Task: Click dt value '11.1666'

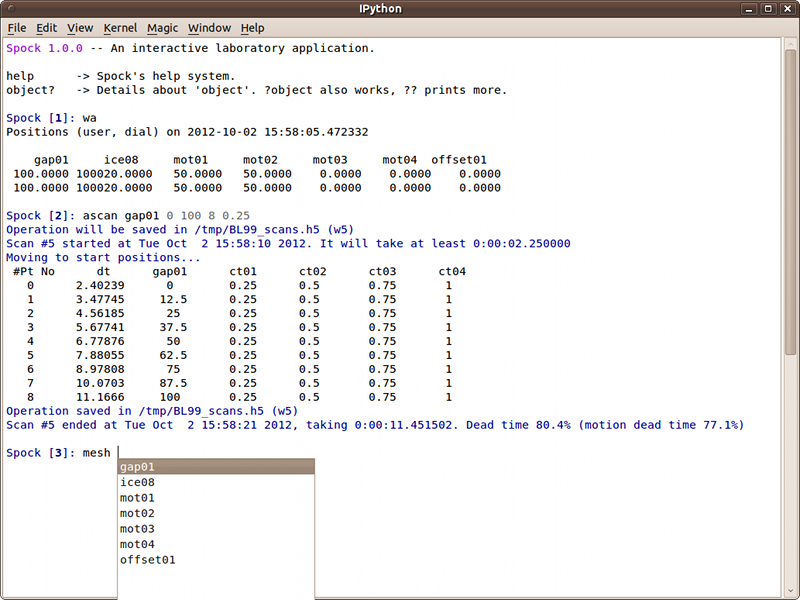Action: (x=100, y=397)
